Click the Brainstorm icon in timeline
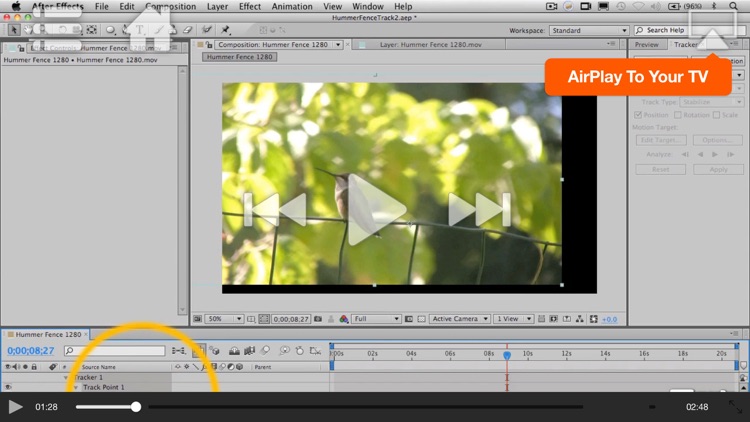Image resolution: width=750 pixels, height=422 pixels. point(284,351)
